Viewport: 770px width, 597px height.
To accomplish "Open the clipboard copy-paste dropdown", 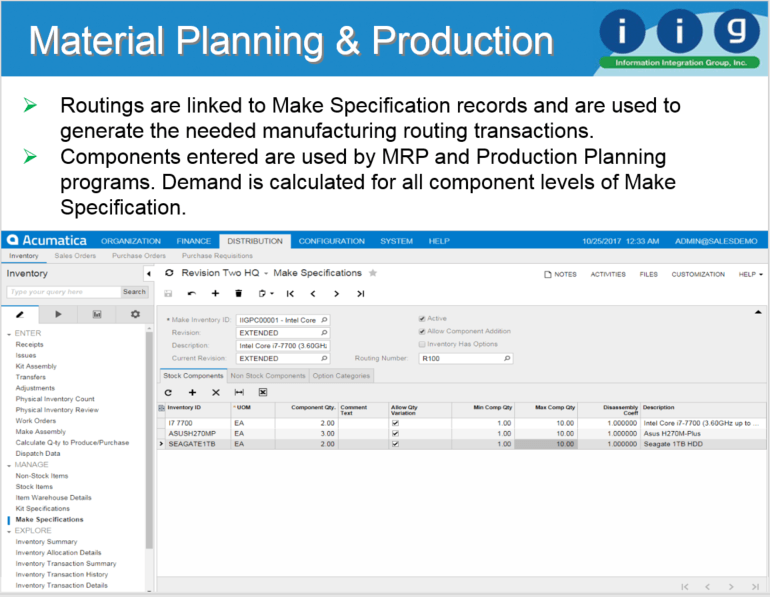I will point(266,294).
